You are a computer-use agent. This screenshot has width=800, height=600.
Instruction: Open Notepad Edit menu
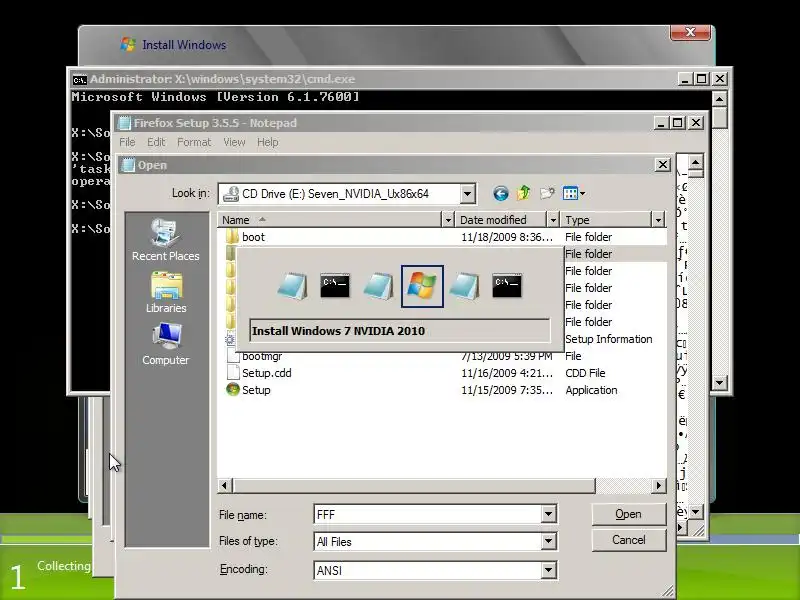coord(156,142)
